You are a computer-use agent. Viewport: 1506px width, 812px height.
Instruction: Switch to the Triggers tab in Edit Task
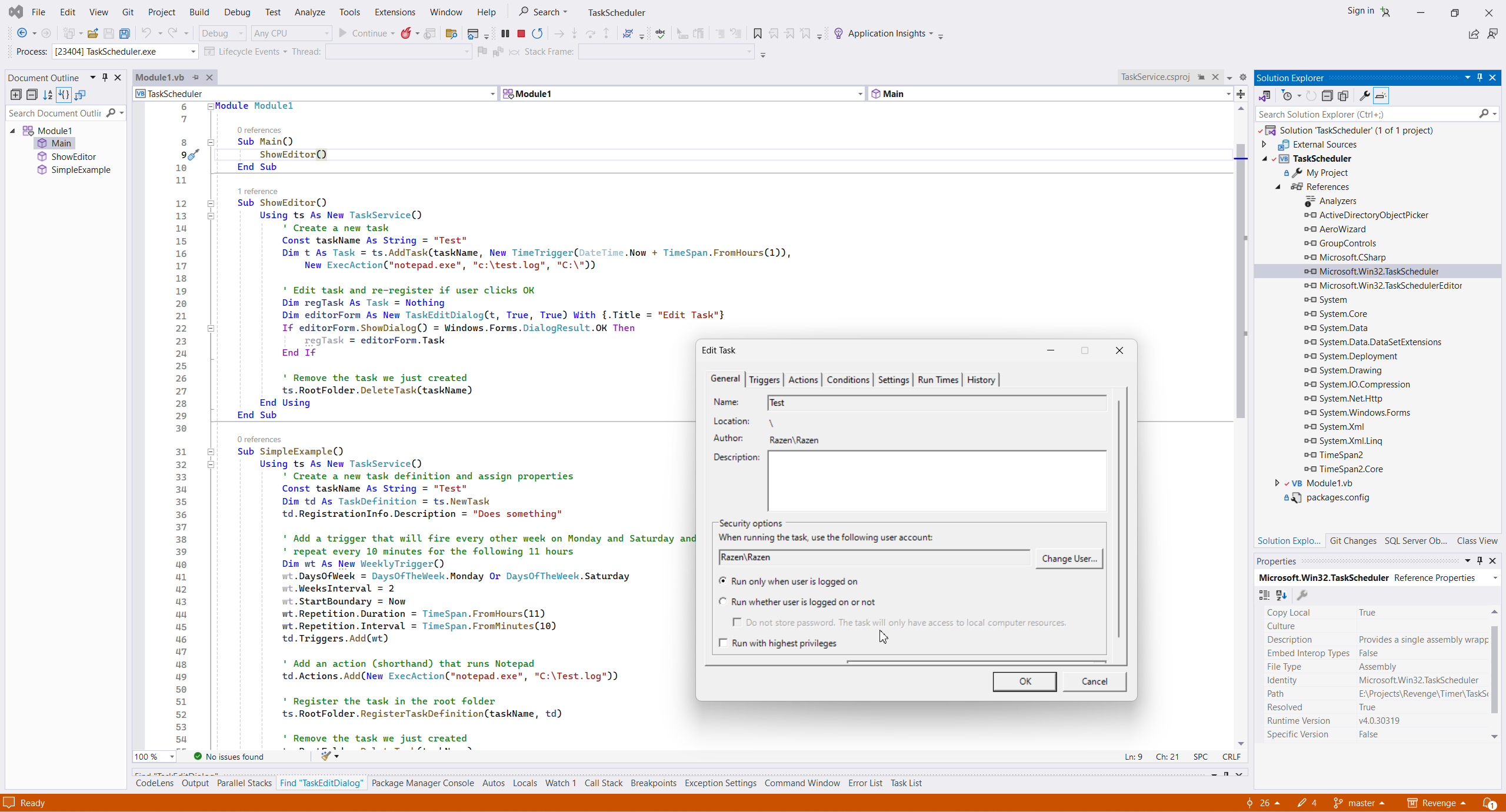click(764, 380)
